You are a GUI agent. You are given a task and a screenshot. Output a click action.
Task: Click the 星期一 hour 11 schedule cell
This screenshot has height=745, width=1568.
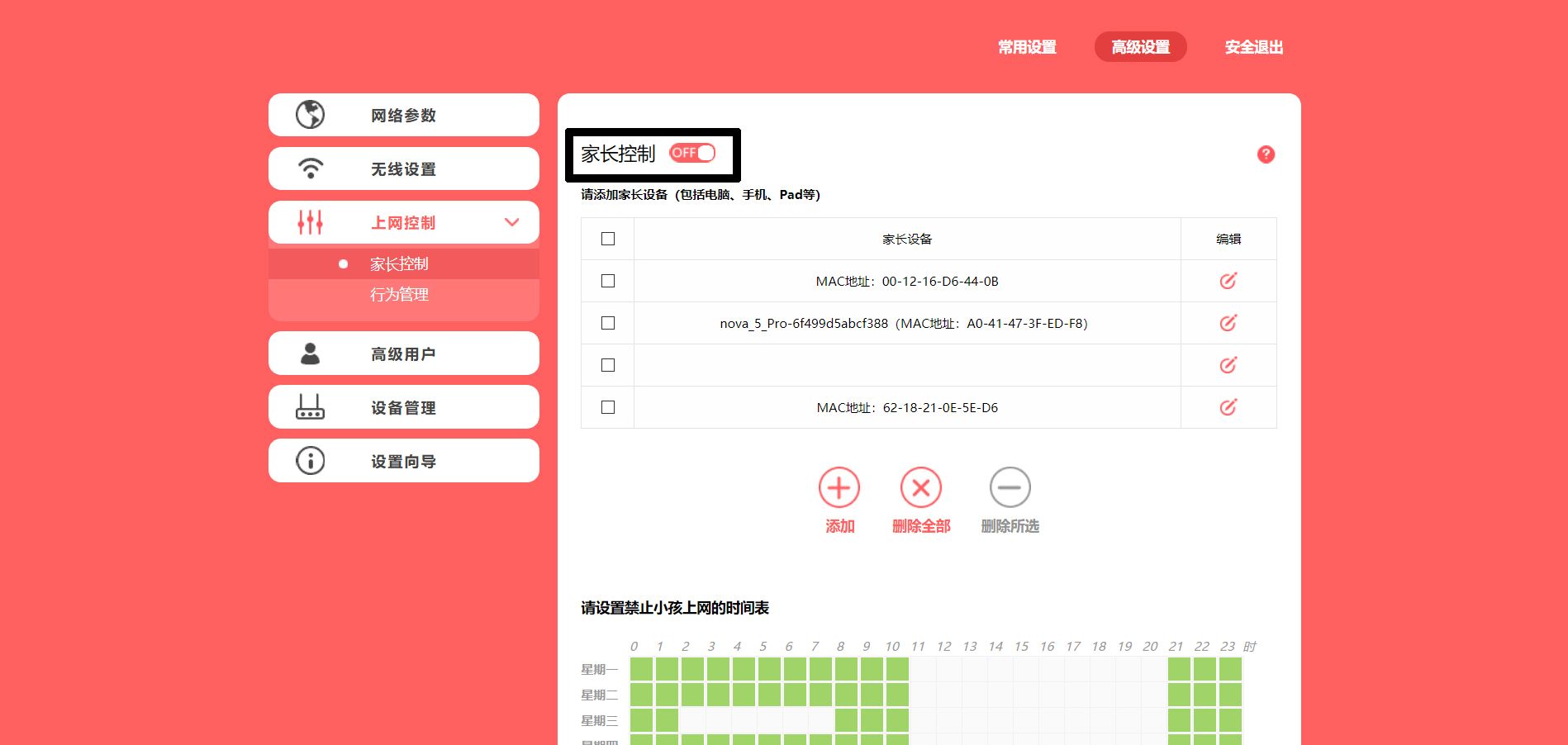click(923, 669)
